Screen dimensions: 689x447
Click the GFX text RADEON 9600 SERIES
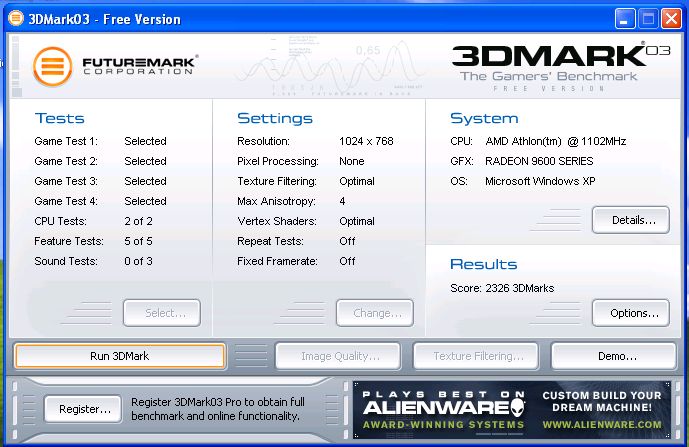click(539, 161)
